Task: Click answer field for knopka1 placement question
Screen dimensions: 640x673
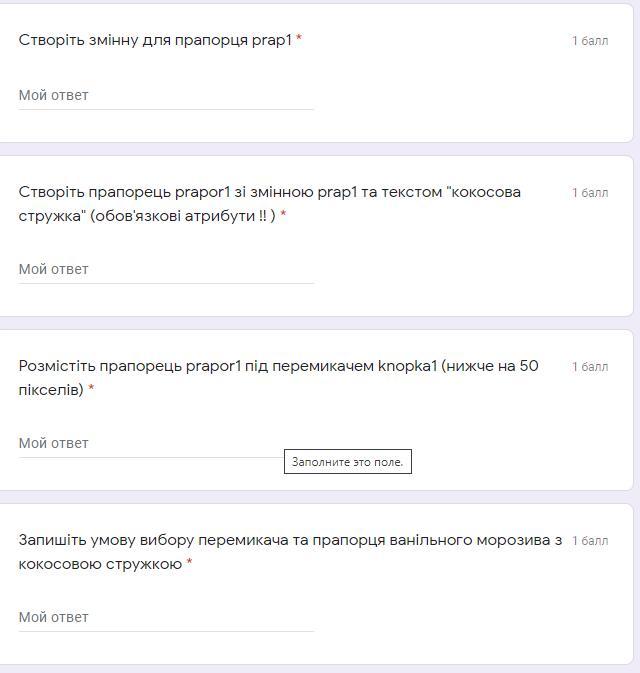Action: pos(166,443)
